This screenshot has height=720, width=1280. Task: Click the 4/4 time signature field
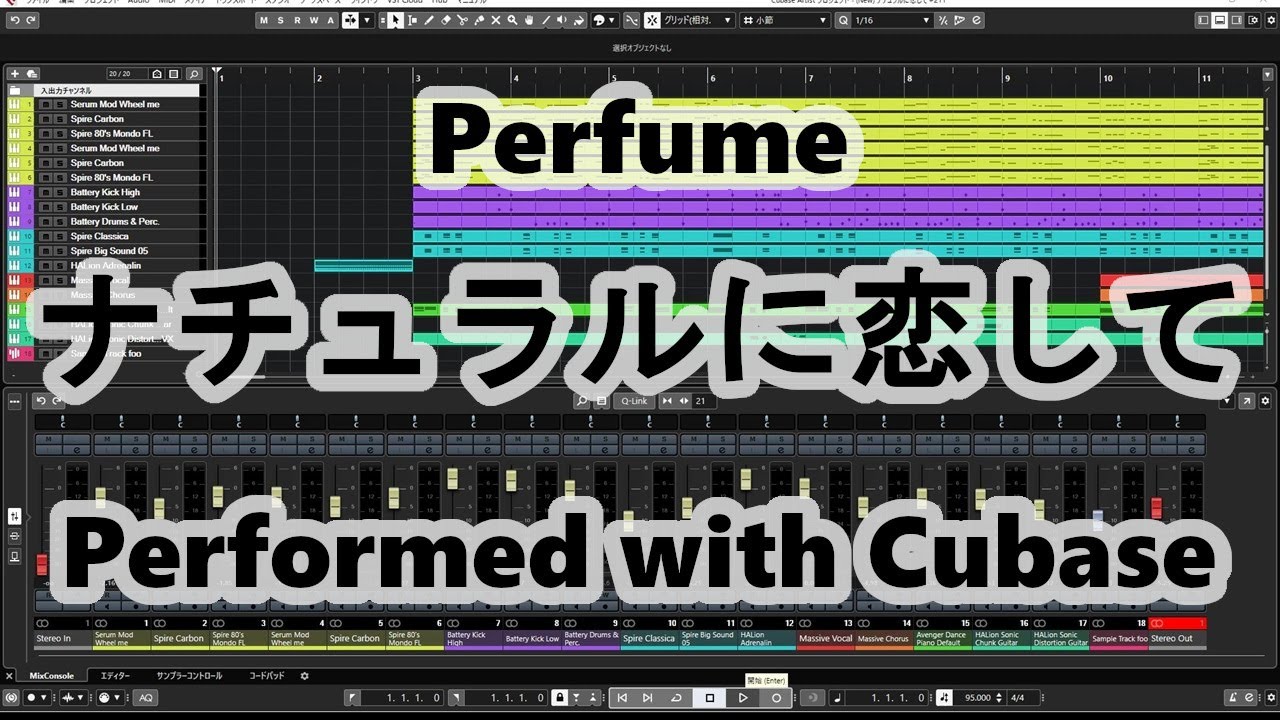pyautogui.click(x=1017, y=697)
